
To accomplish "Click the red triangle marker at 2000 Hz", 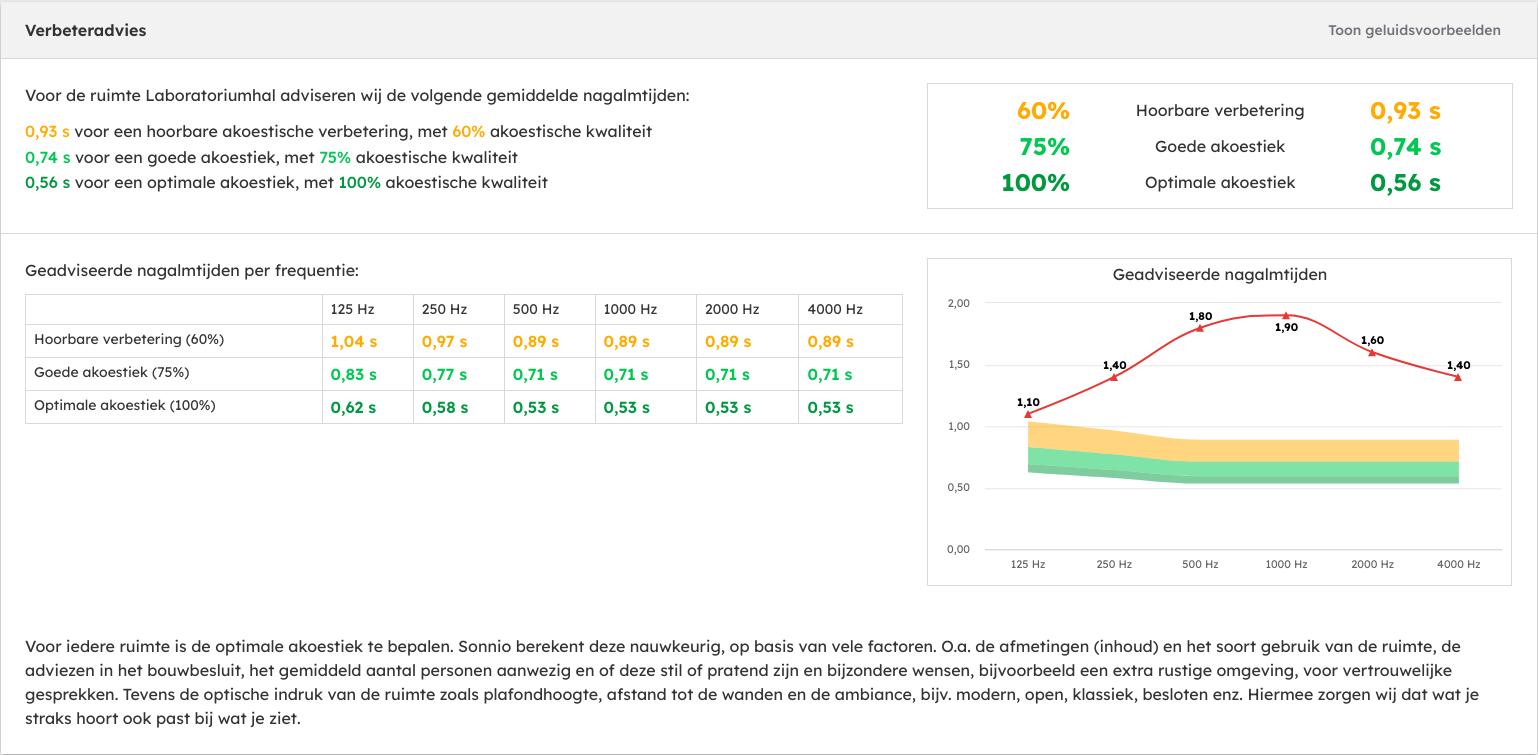I will coord(1372,352).
